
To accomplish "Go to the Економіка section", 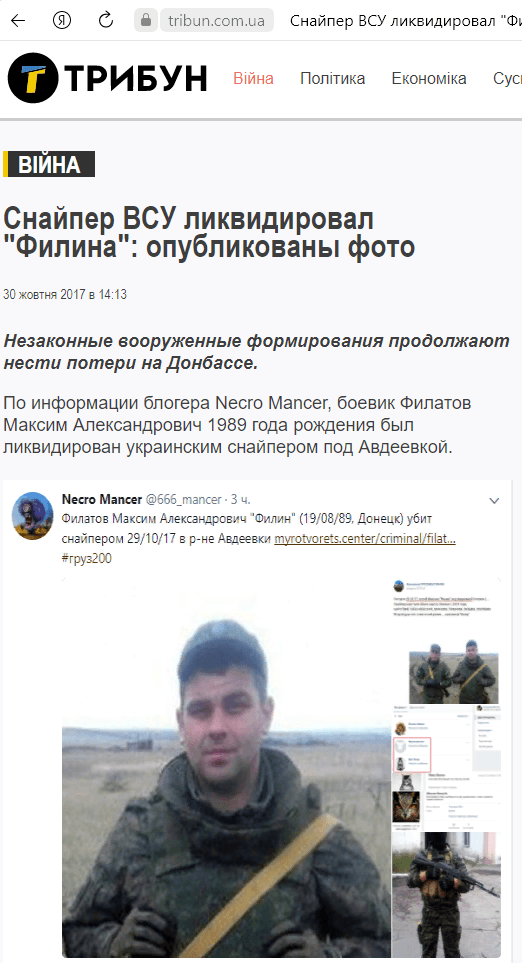I will coord(429,79).
